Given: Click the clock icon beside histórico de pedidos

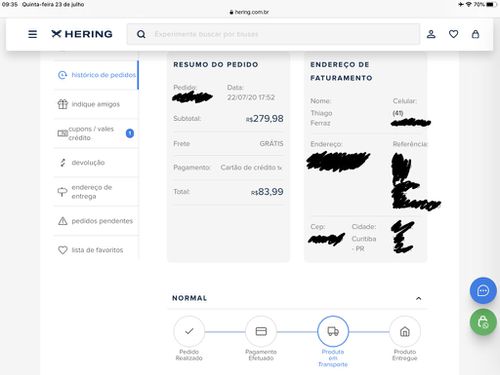Looking at the screenshot, I should tap(62, 75).
